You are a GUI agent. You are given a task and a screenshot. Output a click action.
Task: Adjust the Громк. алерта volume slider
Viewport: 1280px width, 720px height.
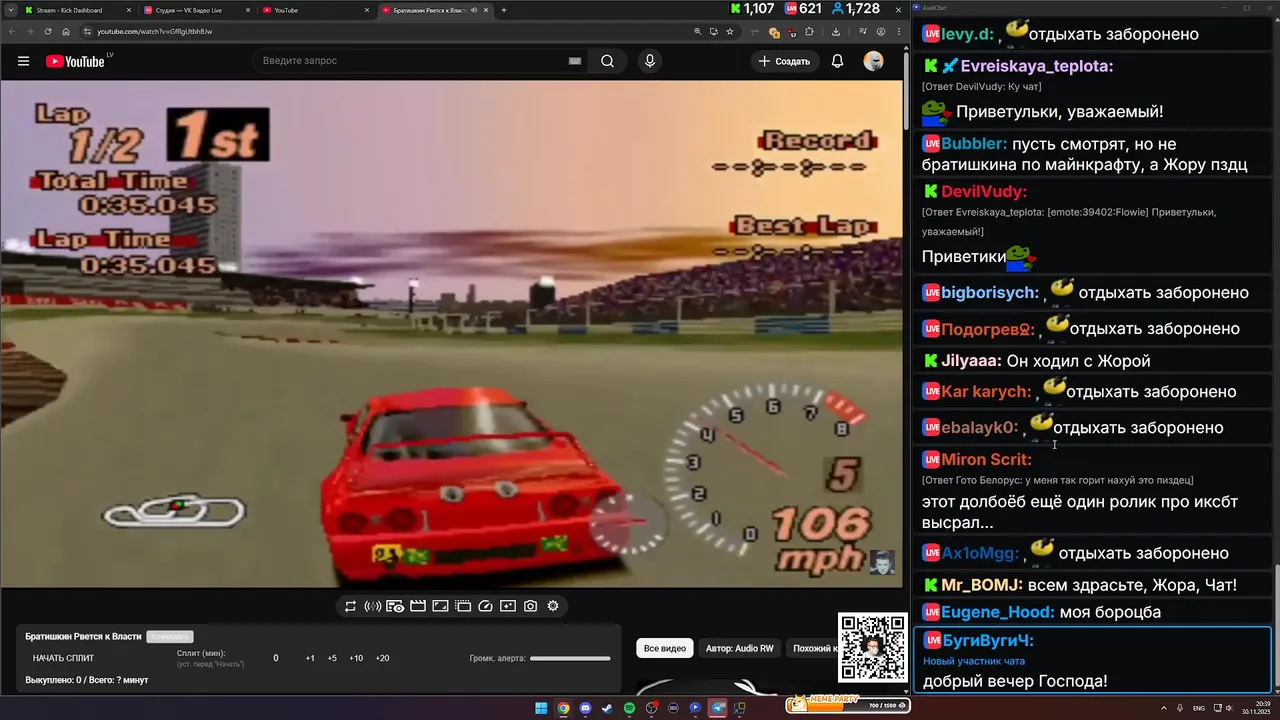pos(570,658)
